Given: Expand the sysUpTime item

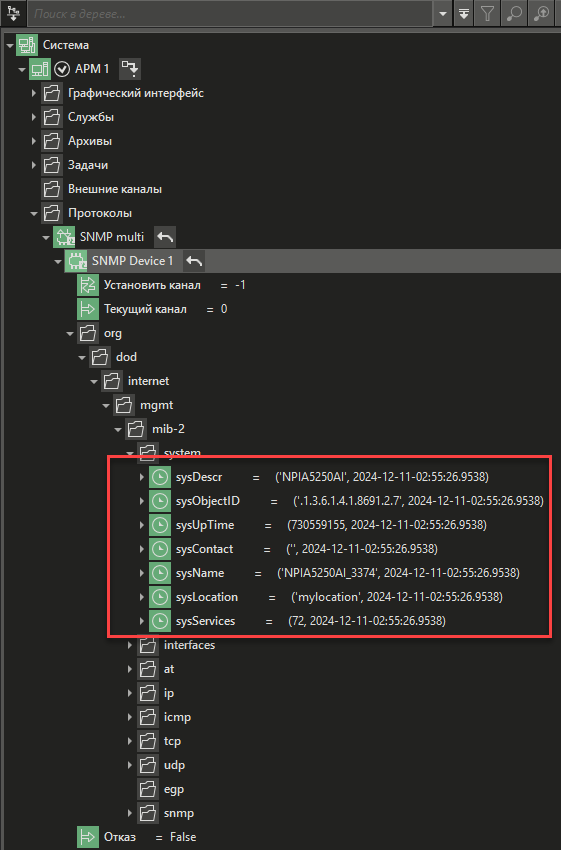Looking at the screenshot, I should click(x=141, y=525).
